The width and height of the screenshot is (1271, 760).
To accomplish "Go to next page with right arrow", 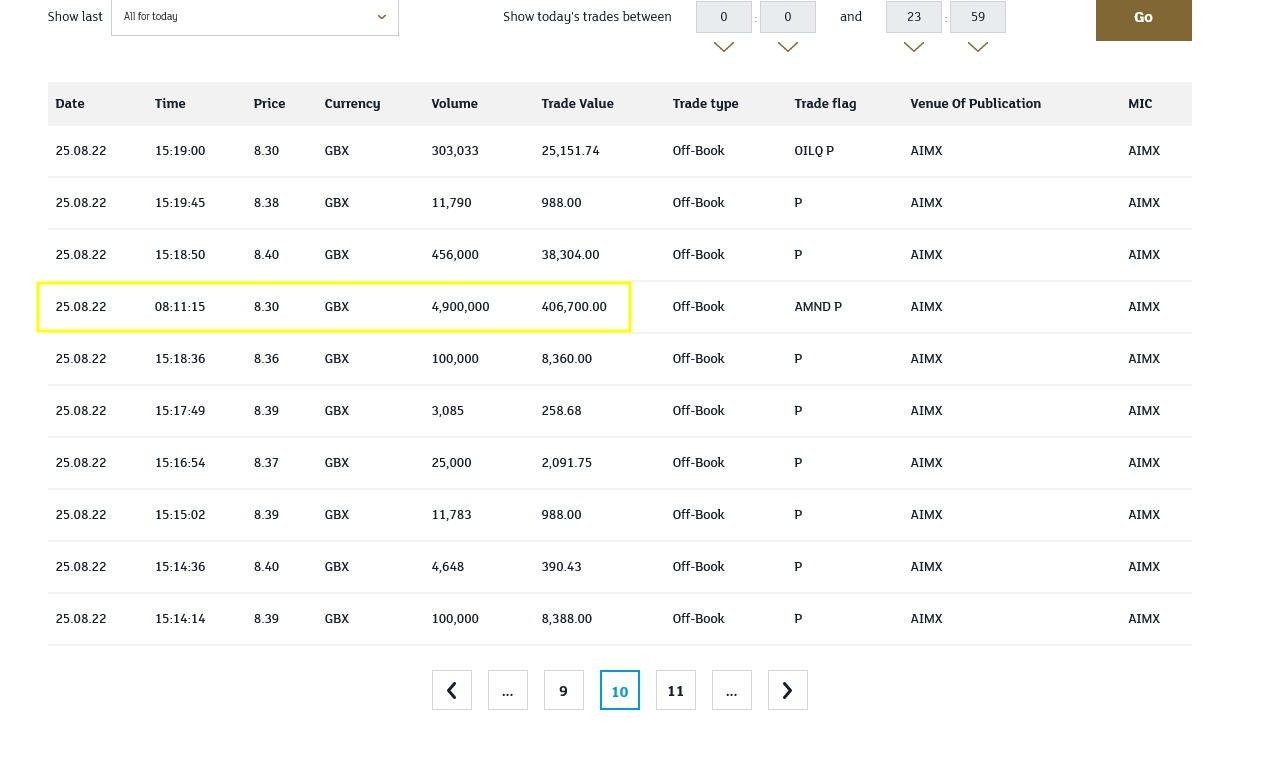I will pos(788,690).
